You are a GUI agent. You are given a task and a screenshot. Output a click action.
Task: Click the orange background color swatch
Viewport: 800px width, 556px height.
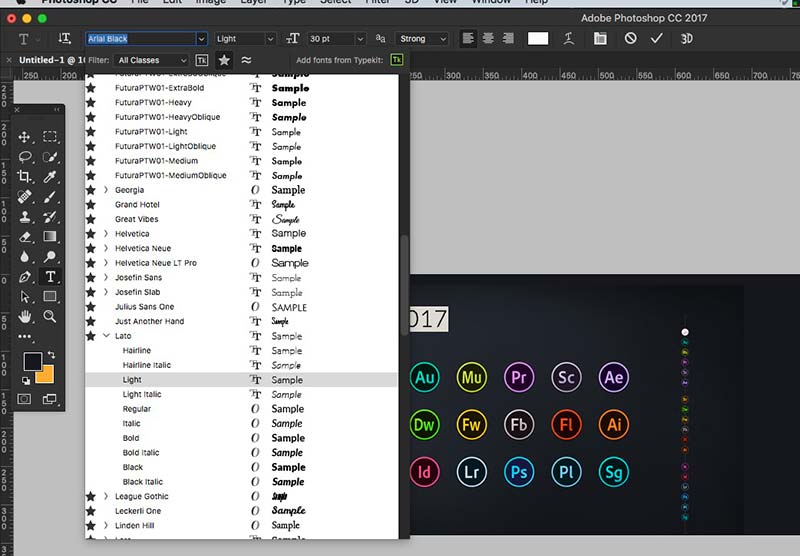(46, 376)
